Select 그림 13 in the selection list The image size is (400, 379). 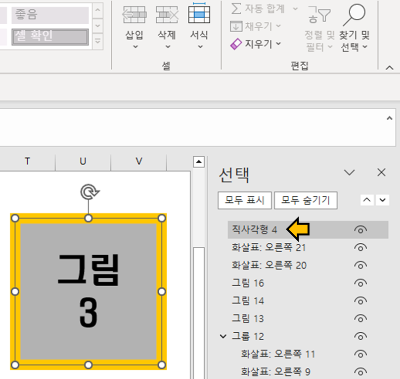pyautogui.click(x=248, y=319)
